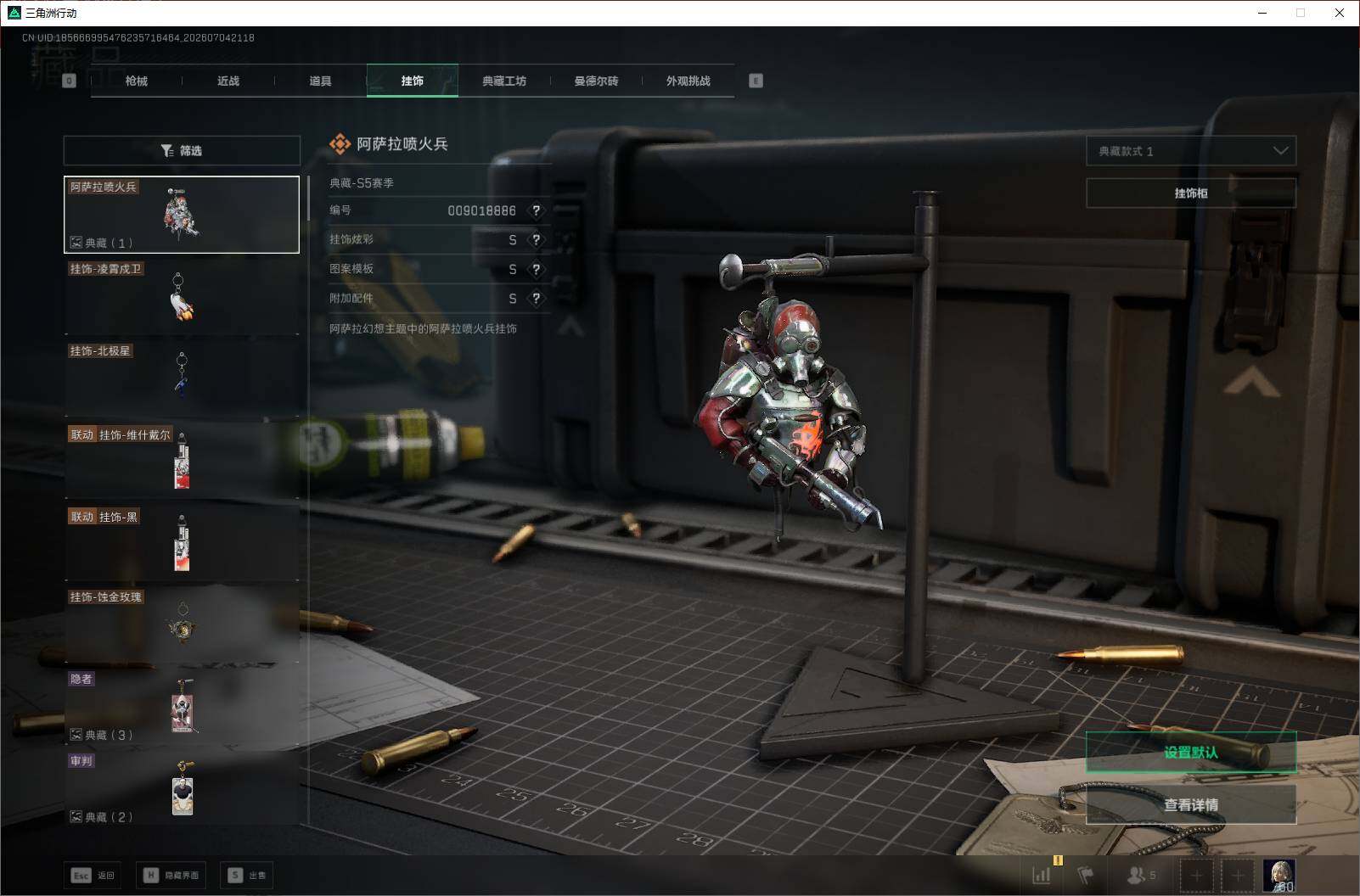Select the 挂饰-凌霄戍卫 charm thumbnail
The height and width of the screenshot is (896, 1360).
tap(182, 296)
